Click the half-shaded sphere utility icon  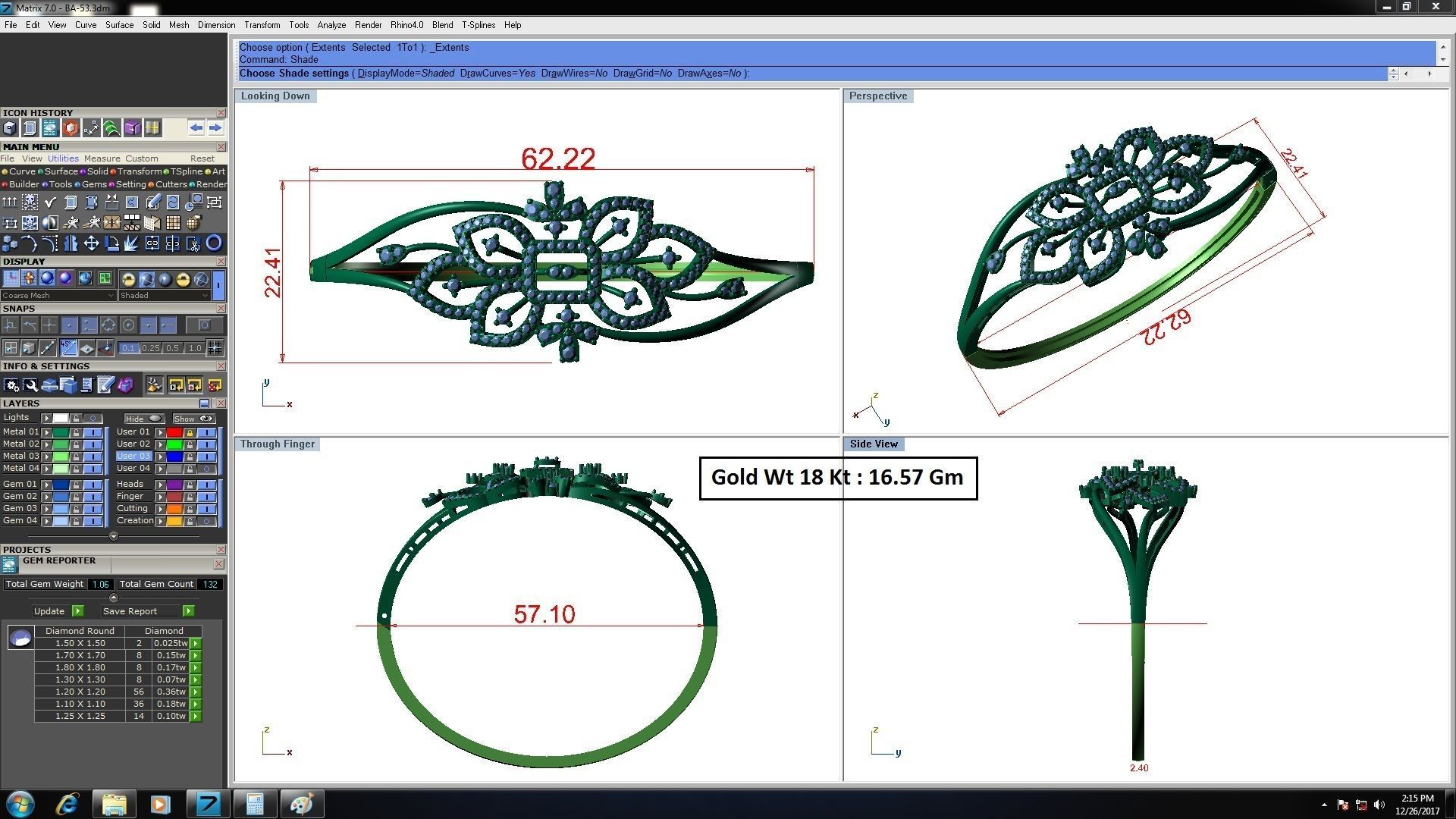[x=50, y=223]
